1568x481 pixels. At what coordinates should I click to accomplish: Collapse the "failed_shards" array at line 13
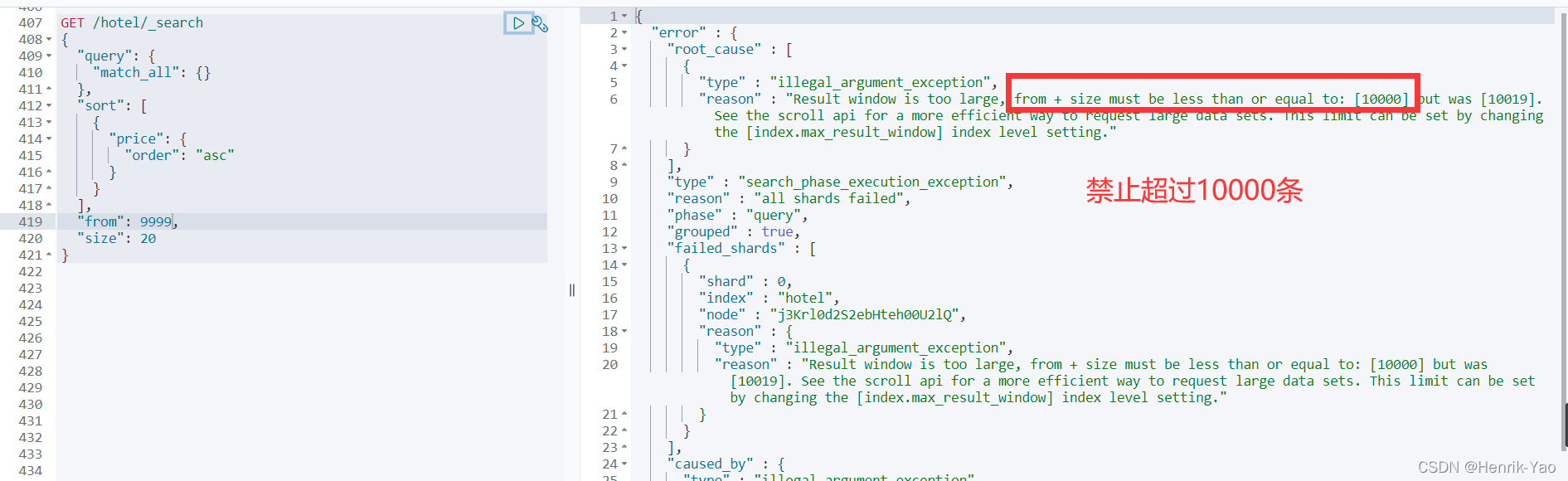click(624, 248)
